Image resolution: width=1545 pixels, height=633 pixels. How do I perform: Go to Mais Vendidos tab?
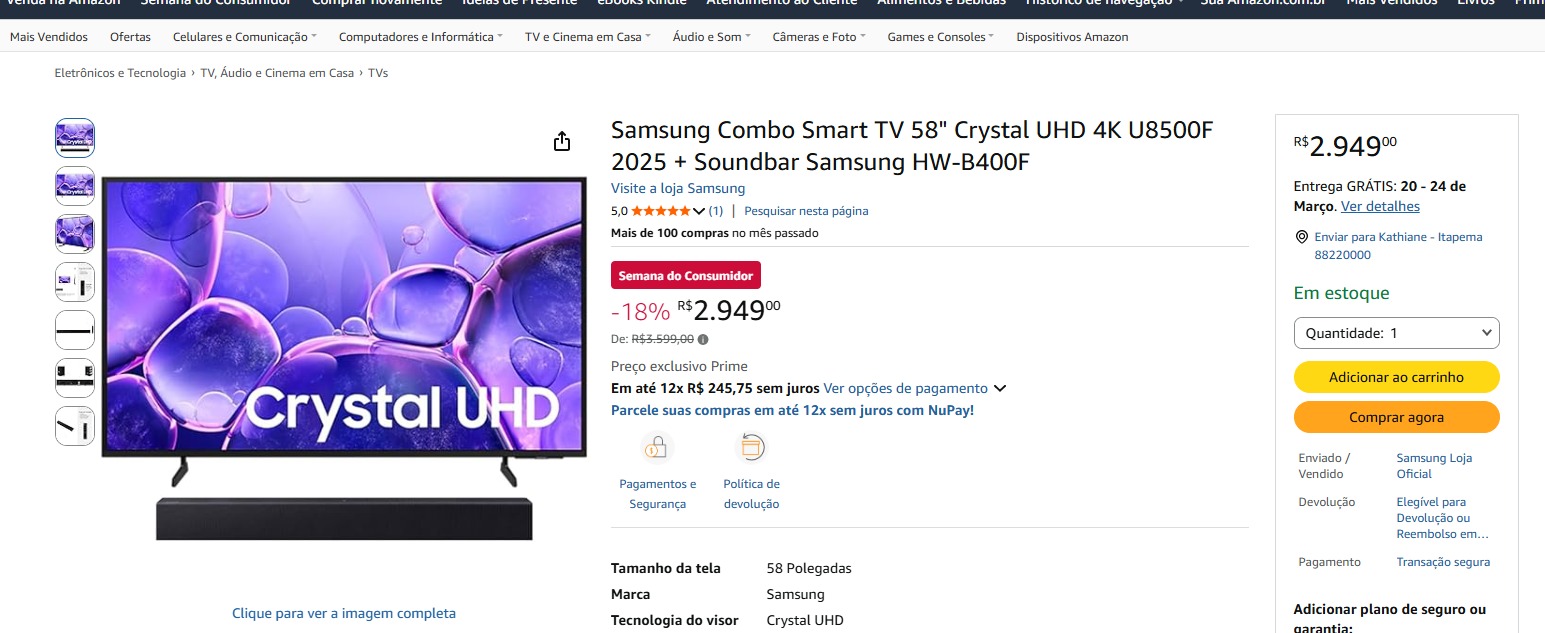coord(49,37)
